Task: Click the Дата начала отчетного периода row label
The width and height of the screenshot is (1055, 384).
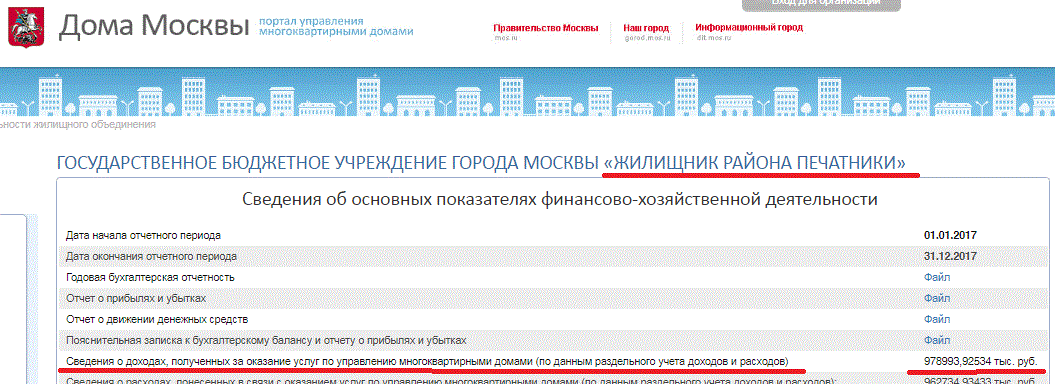Action: pos(143,235)
